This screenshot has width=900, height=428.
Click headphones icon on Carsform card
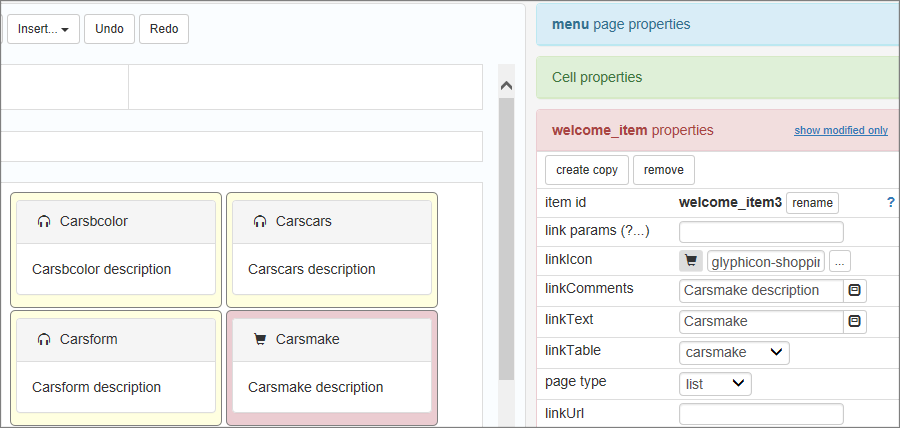44,339
